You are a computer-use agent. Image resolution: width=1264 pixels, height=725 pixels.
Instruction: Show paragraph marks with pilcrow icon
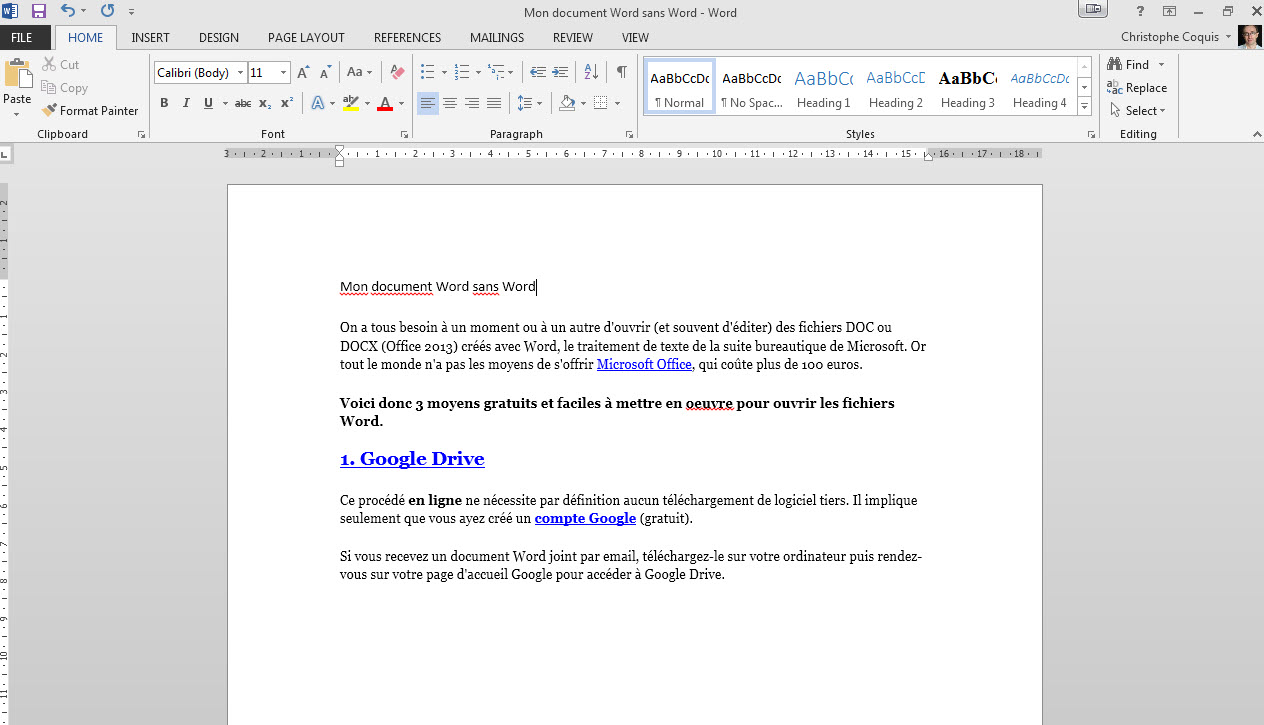(621, 73)
